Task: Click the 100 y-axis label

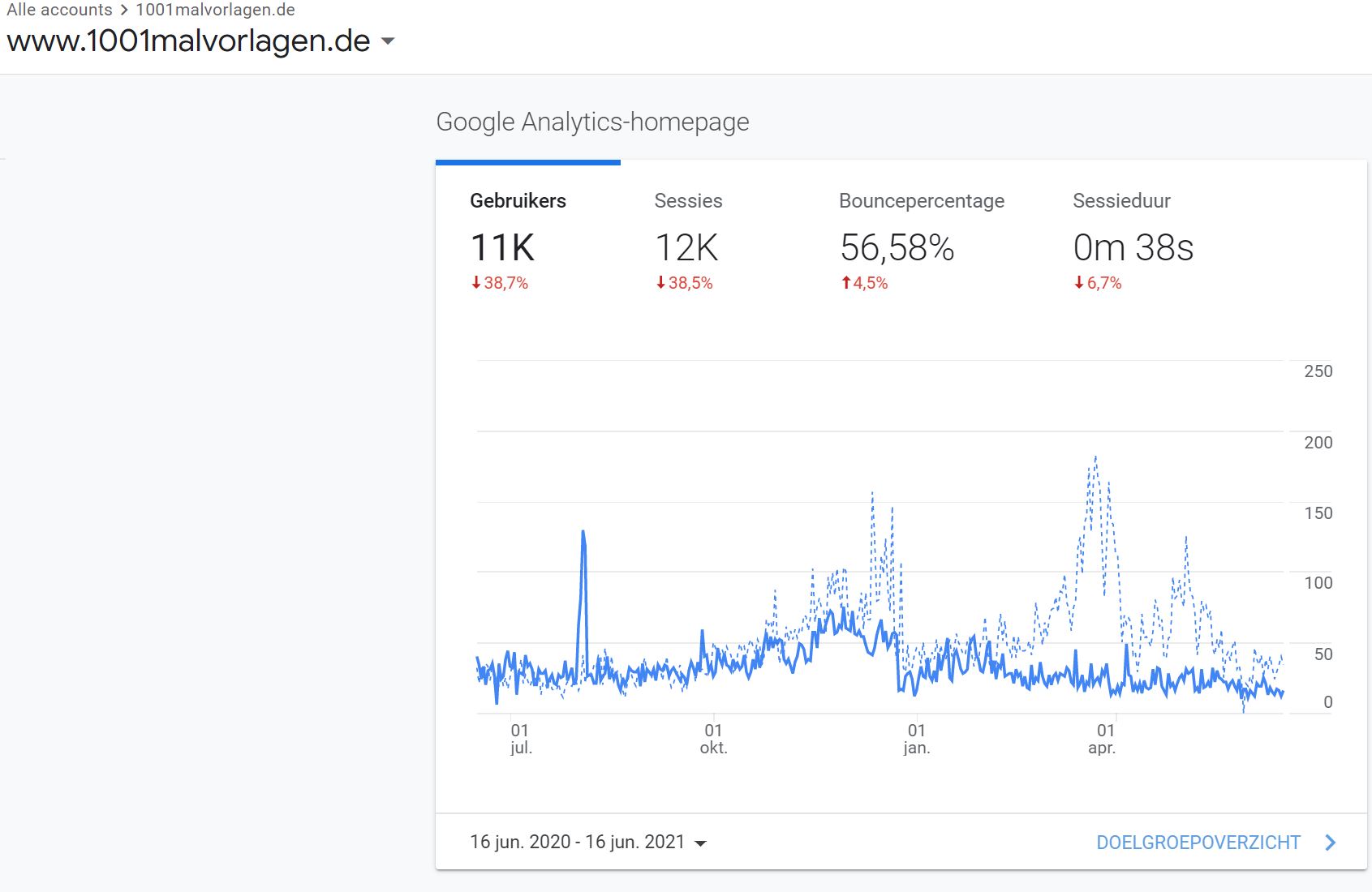Action: pyautogui.click(x=1318, y=583)
